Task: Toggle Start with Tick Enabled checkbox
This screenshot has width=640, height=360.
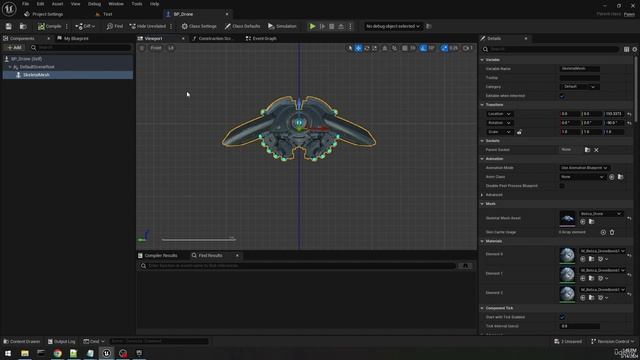Action: coord(562,317)
